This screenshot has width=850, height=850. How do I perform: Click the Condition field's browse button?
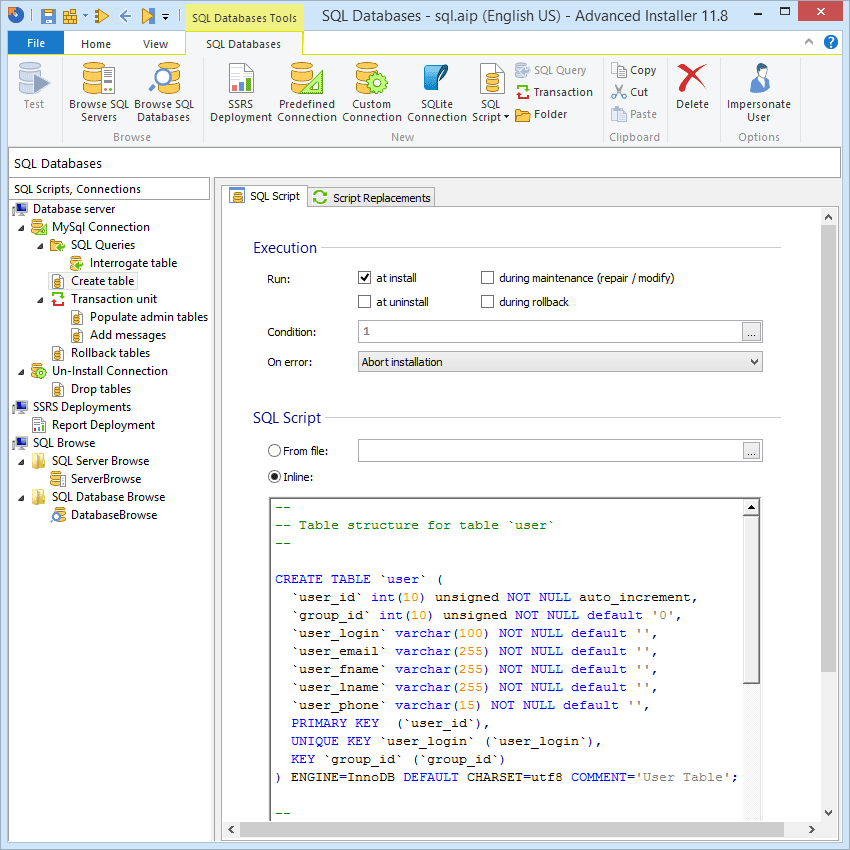752,330
